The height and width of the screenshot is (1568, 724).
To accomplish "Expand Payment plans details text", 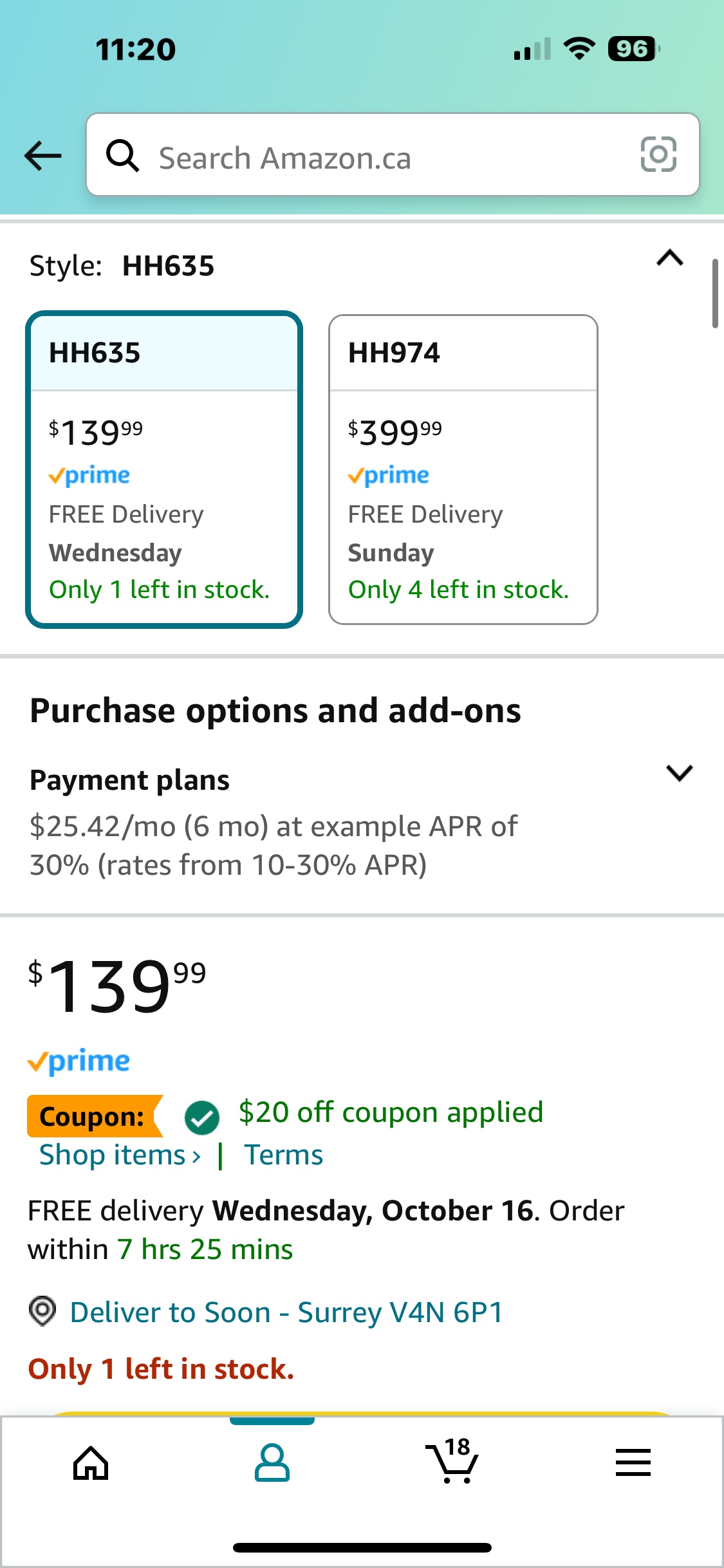I will (274, 846).
